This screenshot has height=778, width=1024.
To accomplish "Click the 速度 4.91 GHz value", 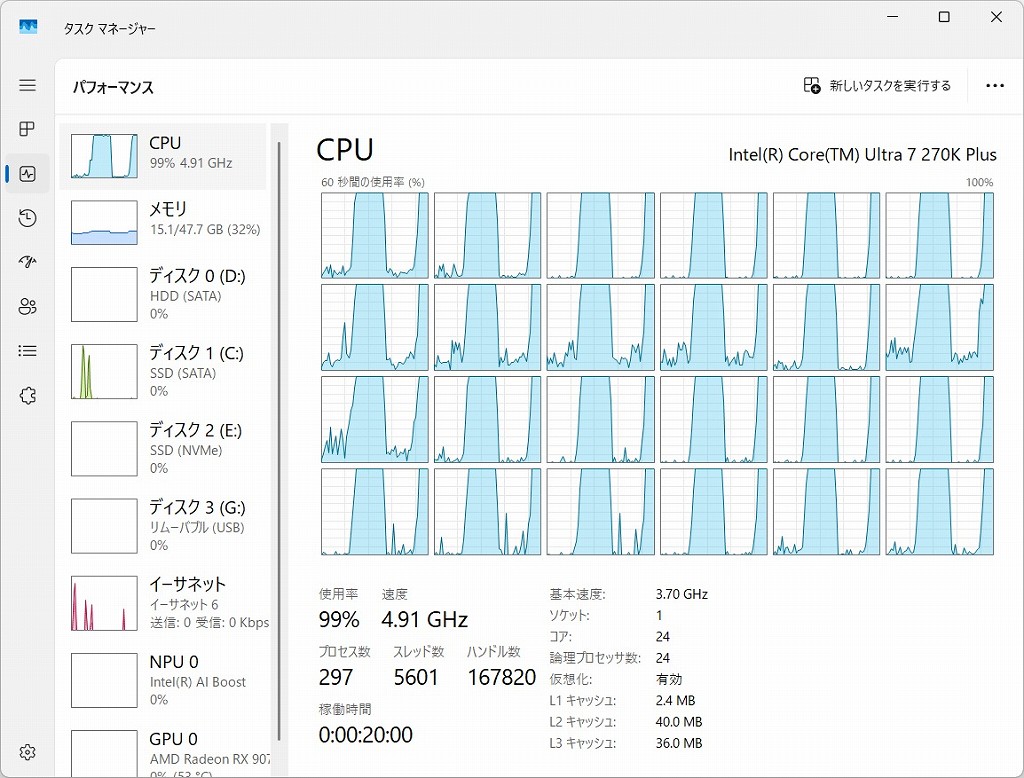I will coord(424,619).
